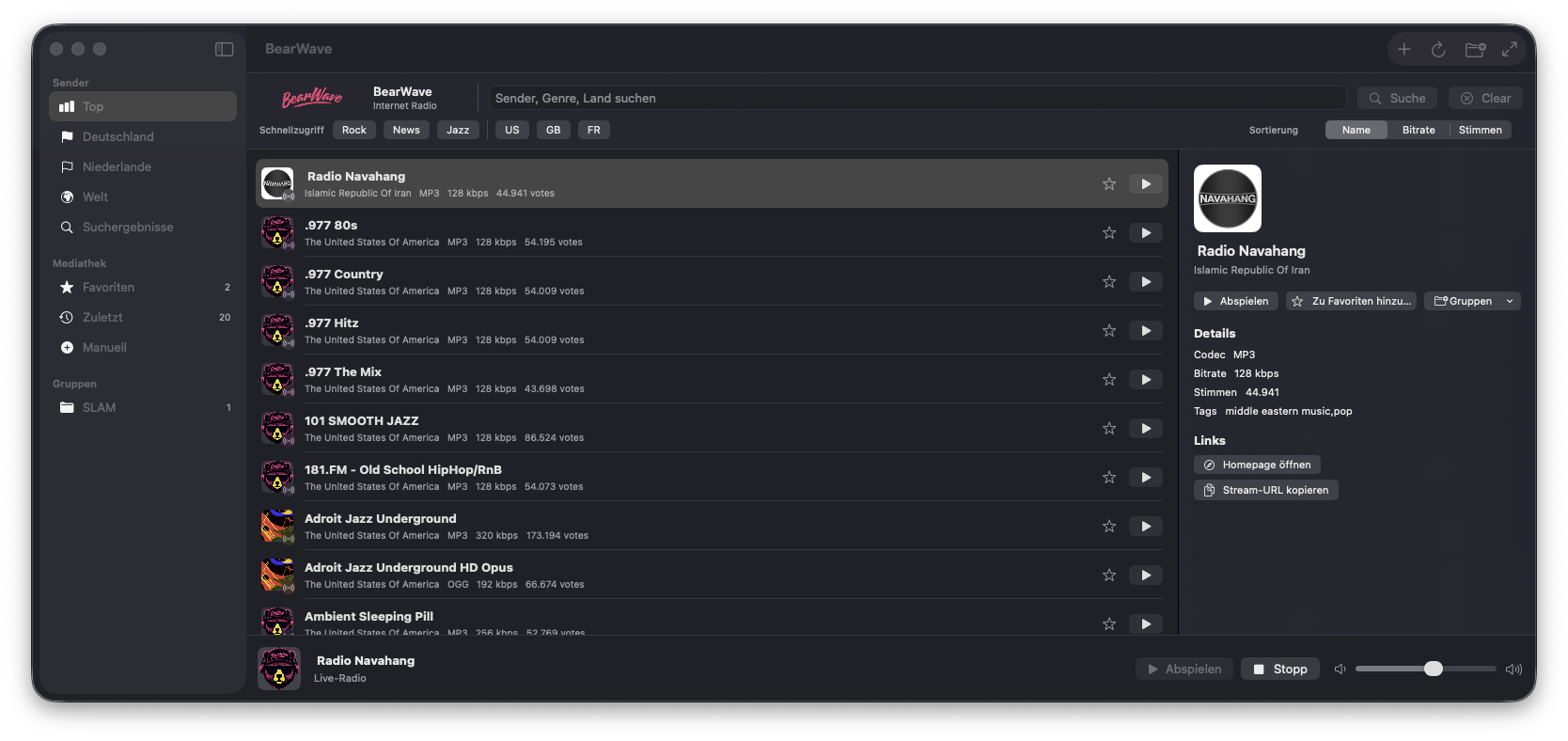Open the Zuletzt recent list

[143, 317]
